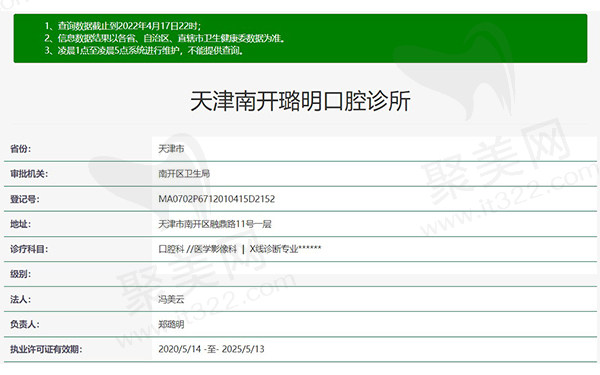
Task: Select the notice line 查询数据截止到2022年4月17日22时
Action: click(122, 26)
